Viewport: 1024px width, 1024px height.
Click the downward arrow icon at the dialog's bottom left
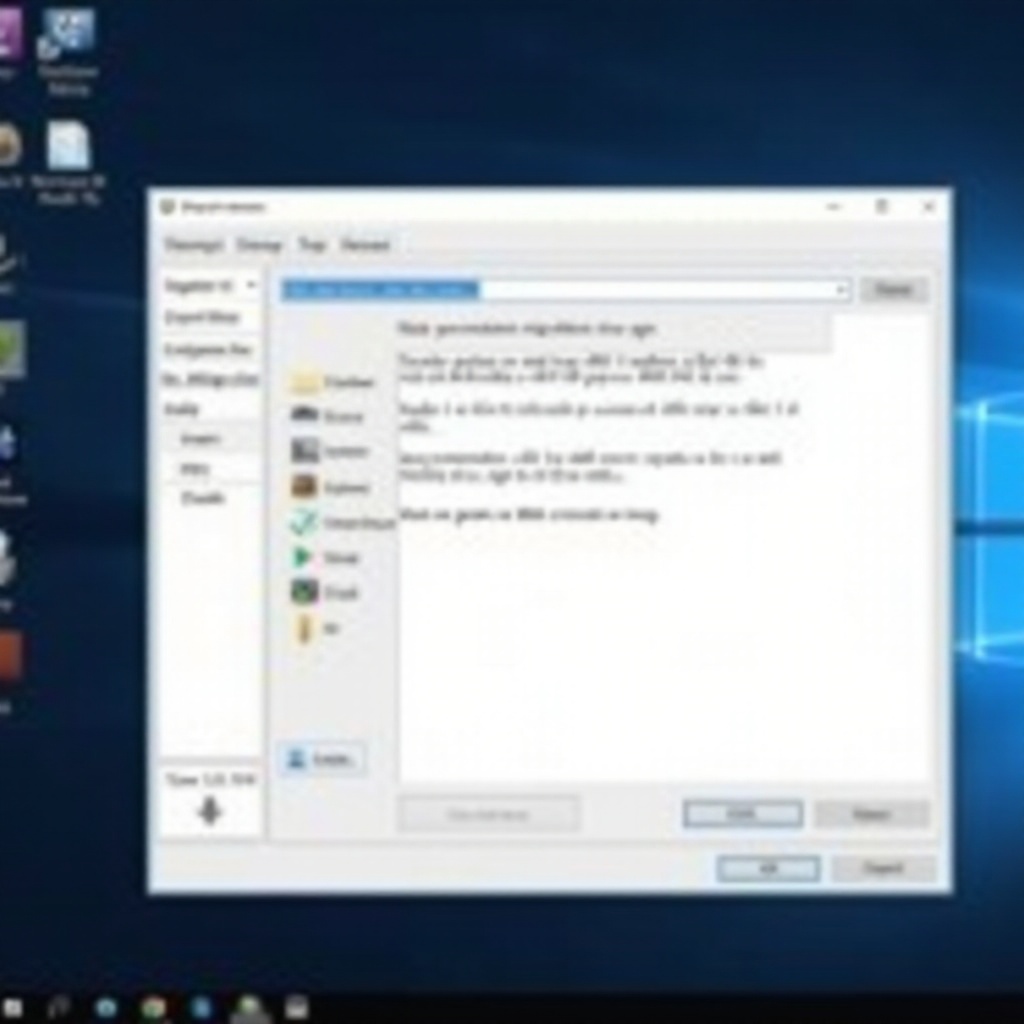pyautogui.click(x=209, y=812)
